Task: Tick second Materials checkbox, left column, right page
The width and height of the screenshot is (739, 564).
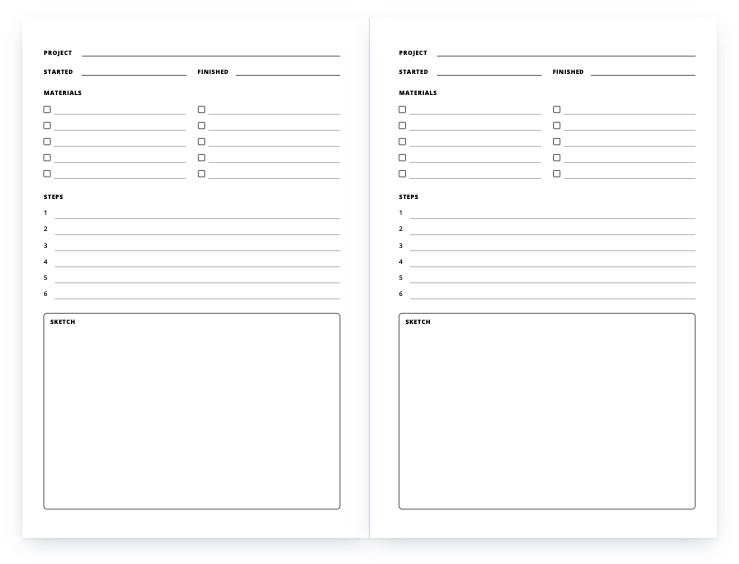Action: pyautogui.click(x=402, y=125)
